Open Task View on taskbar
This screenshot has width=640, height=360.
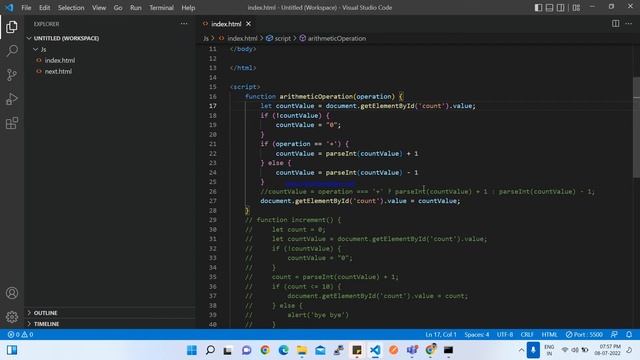pyautogui.click(x=228, y=350)
